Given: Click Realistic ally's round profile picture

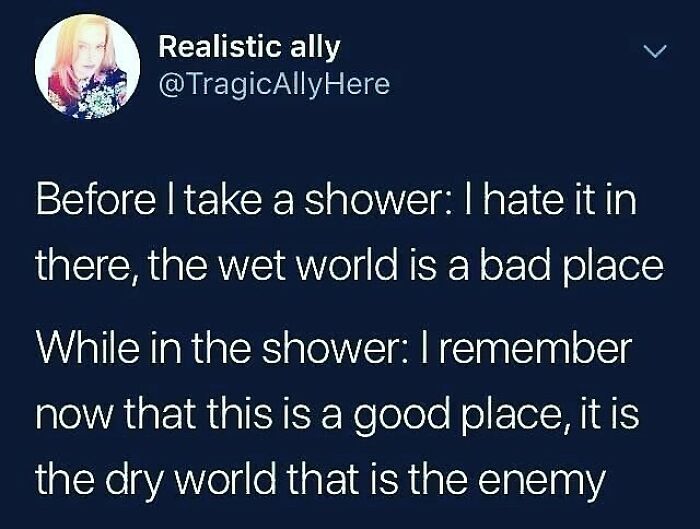Looking at the screenshot, I should (88, 67).
